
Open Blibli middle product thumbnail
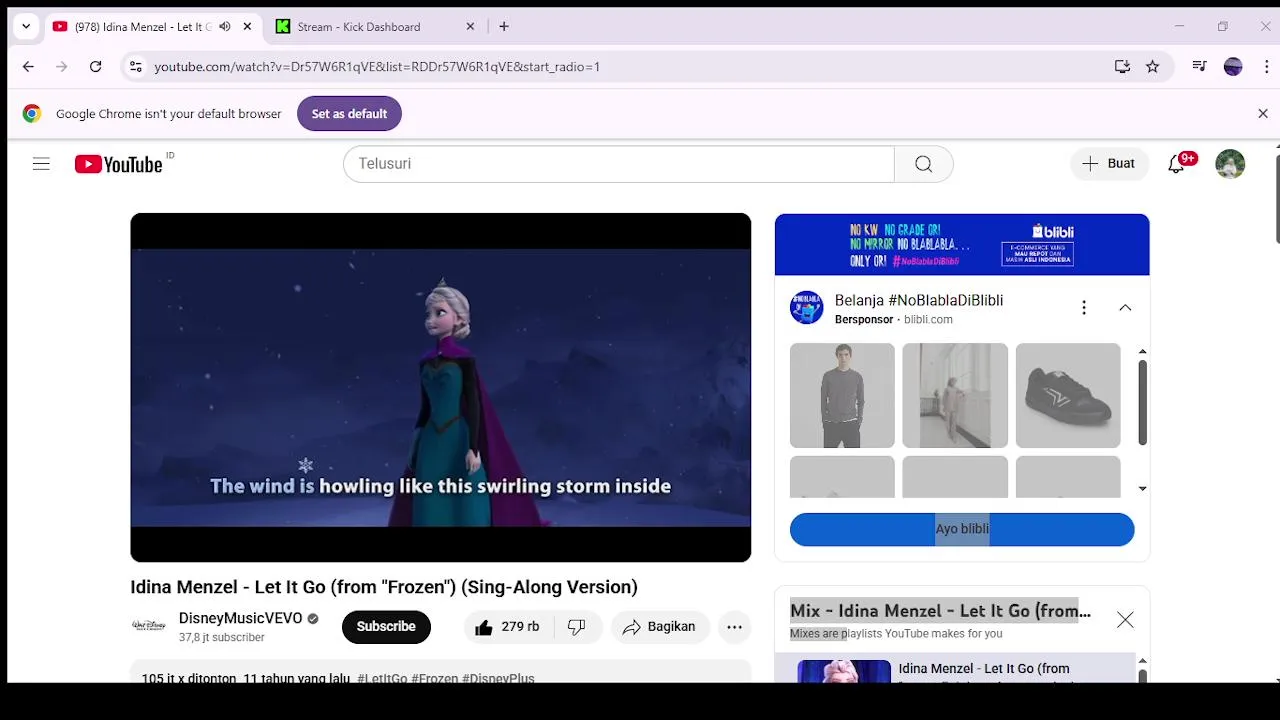(955, 396)
